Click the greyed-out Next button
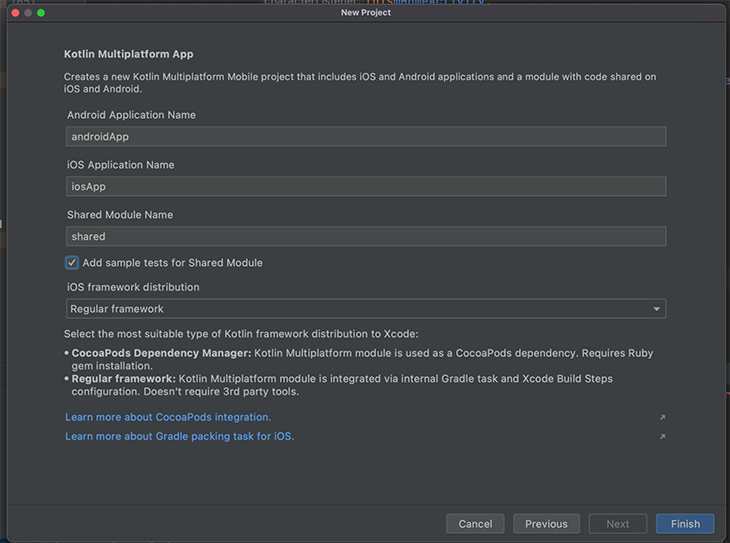Screen dimensions: 730x543 618,524
